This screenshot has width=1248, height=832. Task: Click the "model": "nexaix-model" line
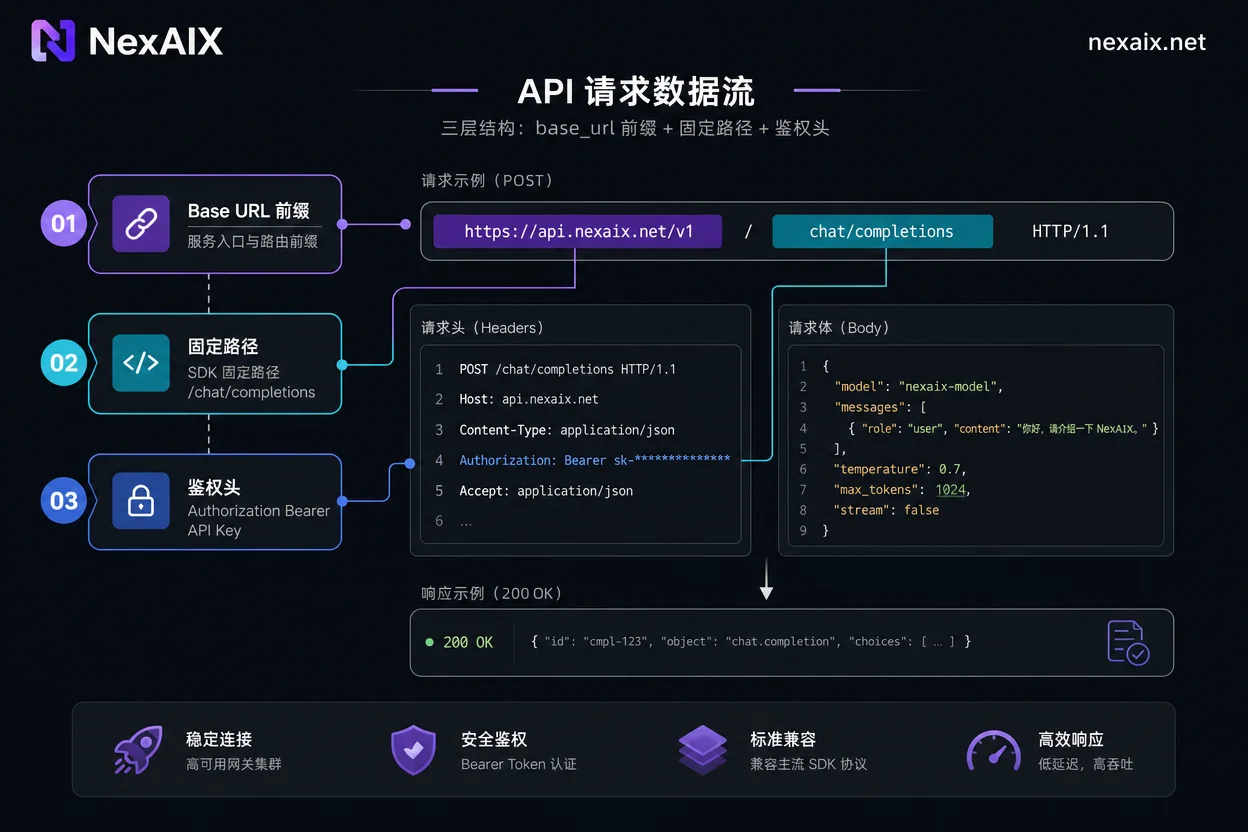[x=918, y=386]
